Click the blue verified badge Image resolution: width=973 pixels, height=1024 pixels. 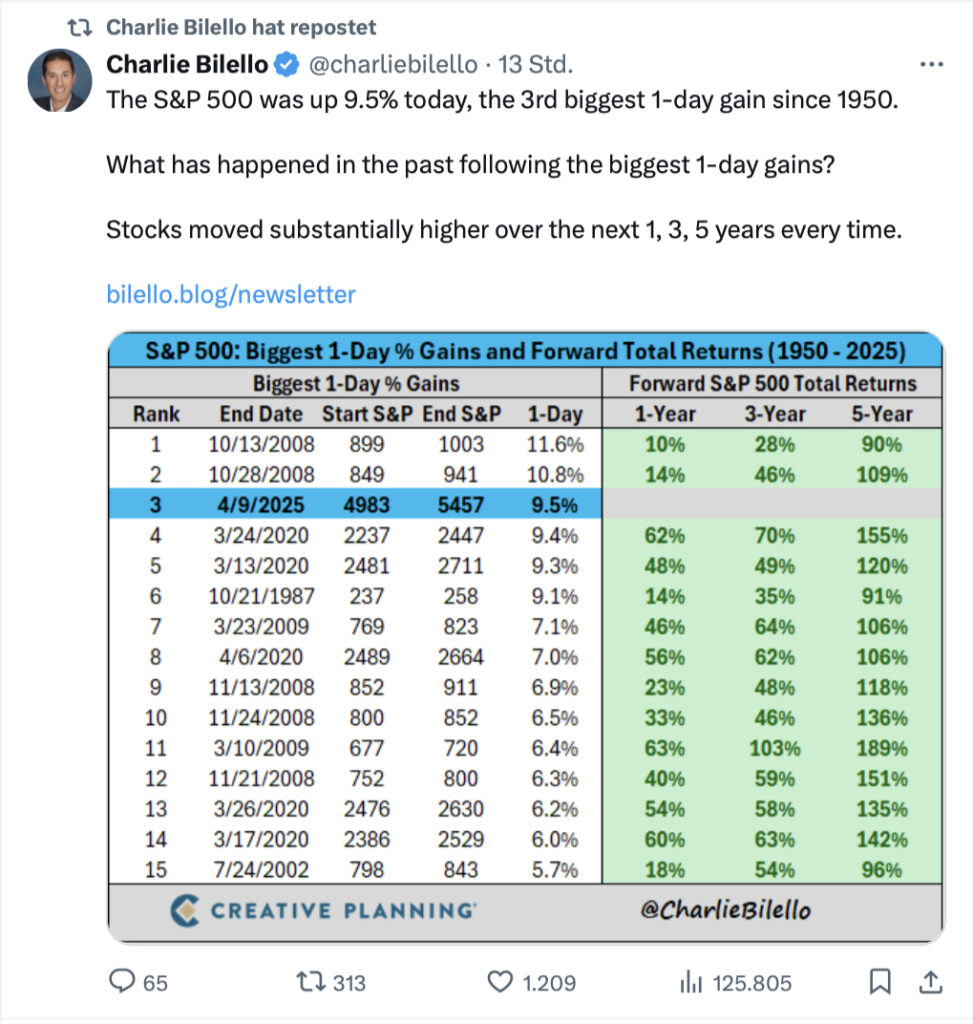287,65
